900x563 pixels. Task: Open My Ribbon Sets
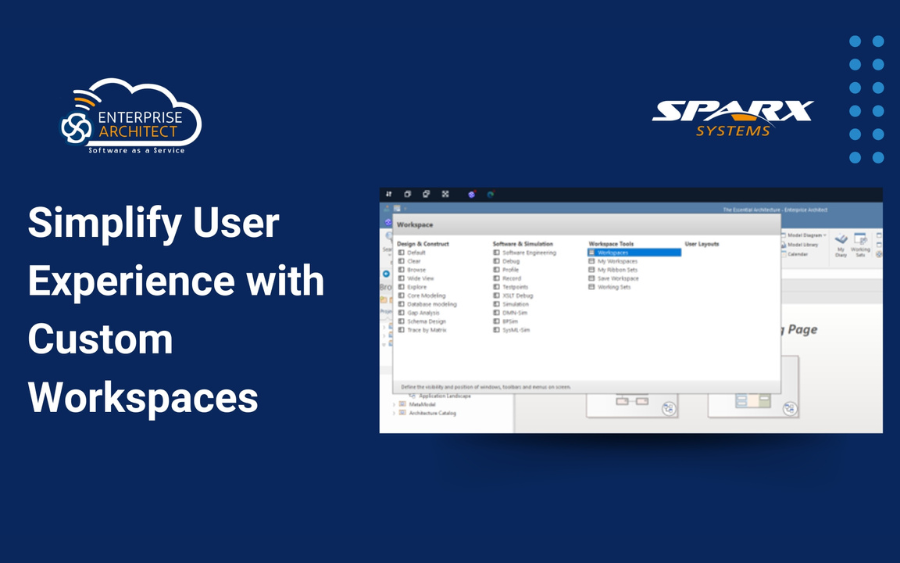pyautogui.click(x=617, y=270)
